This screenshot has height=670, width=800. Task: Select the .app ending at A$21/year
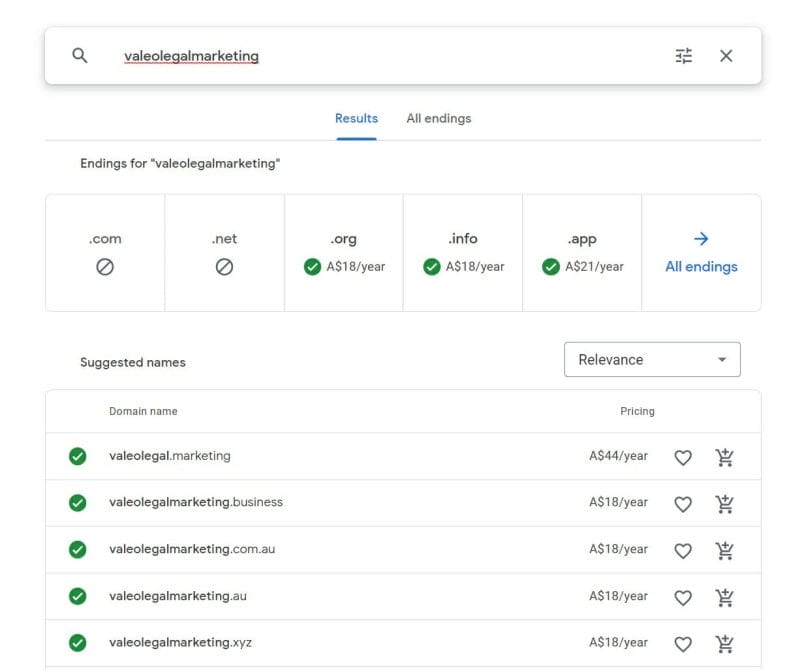tap(582, 253)
